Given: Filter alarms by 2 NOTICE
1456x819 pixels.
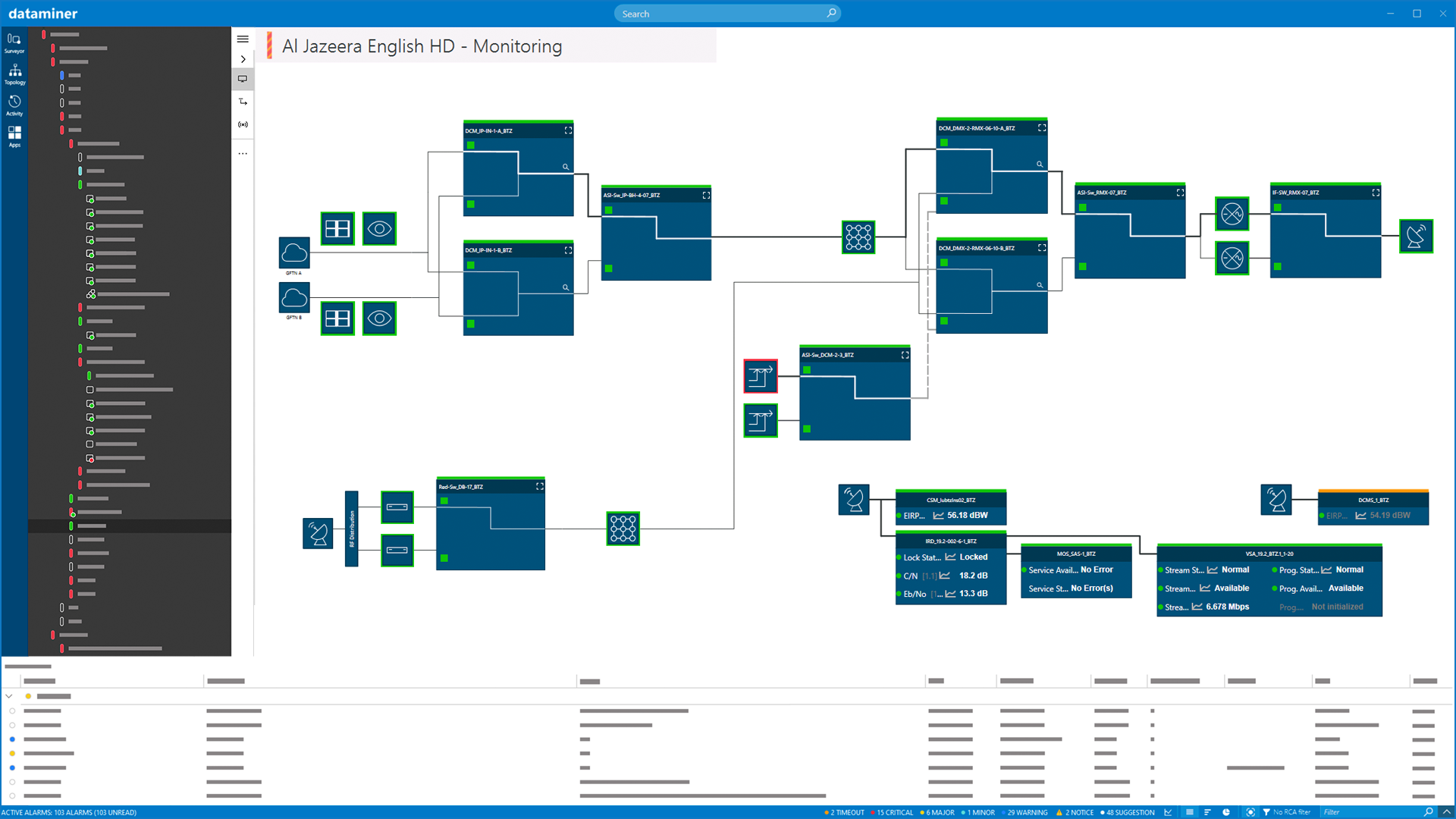Looking at the screenshot, I should click(1075, 812).
